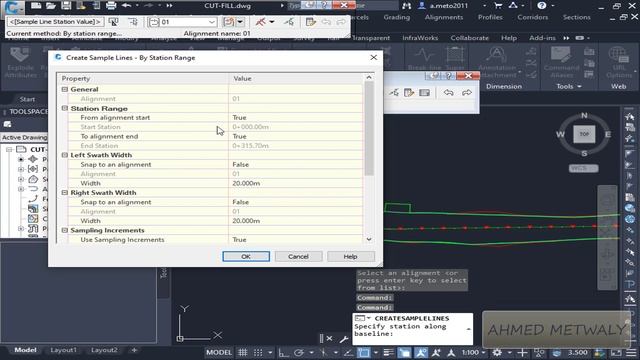Click Right Swath Snap to an alignment False
Viewport: 640px width, 360px height.
[295, 202]
